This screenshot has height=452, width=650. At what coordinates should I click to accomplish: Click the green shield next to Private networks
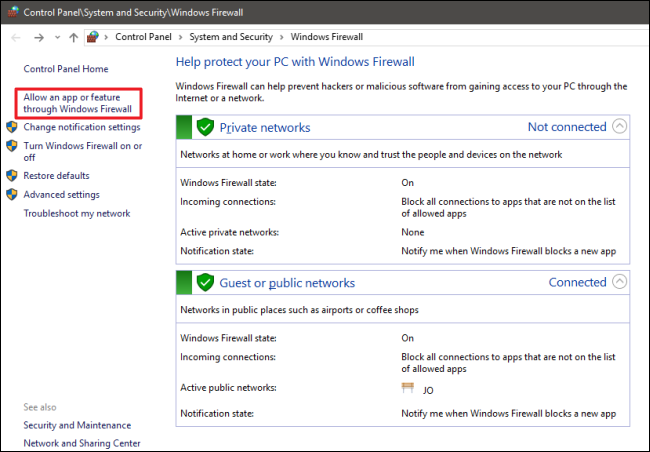coord(205,127)
